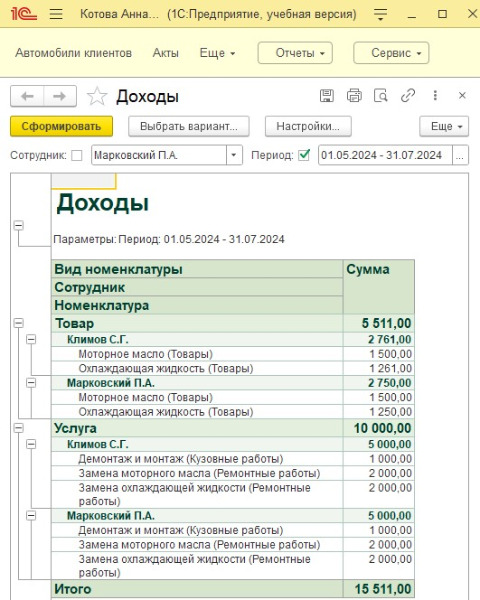Click the save report diskette icon
Screen dimensions: 480x600
click(x=327, y=96)
